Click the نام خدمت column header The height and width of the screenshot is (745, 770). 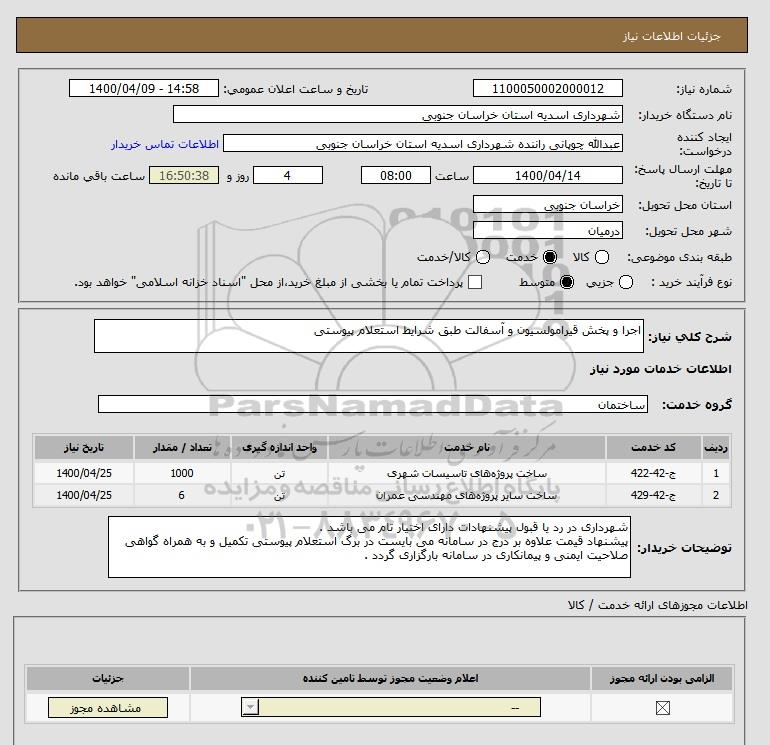coord(467,447)
